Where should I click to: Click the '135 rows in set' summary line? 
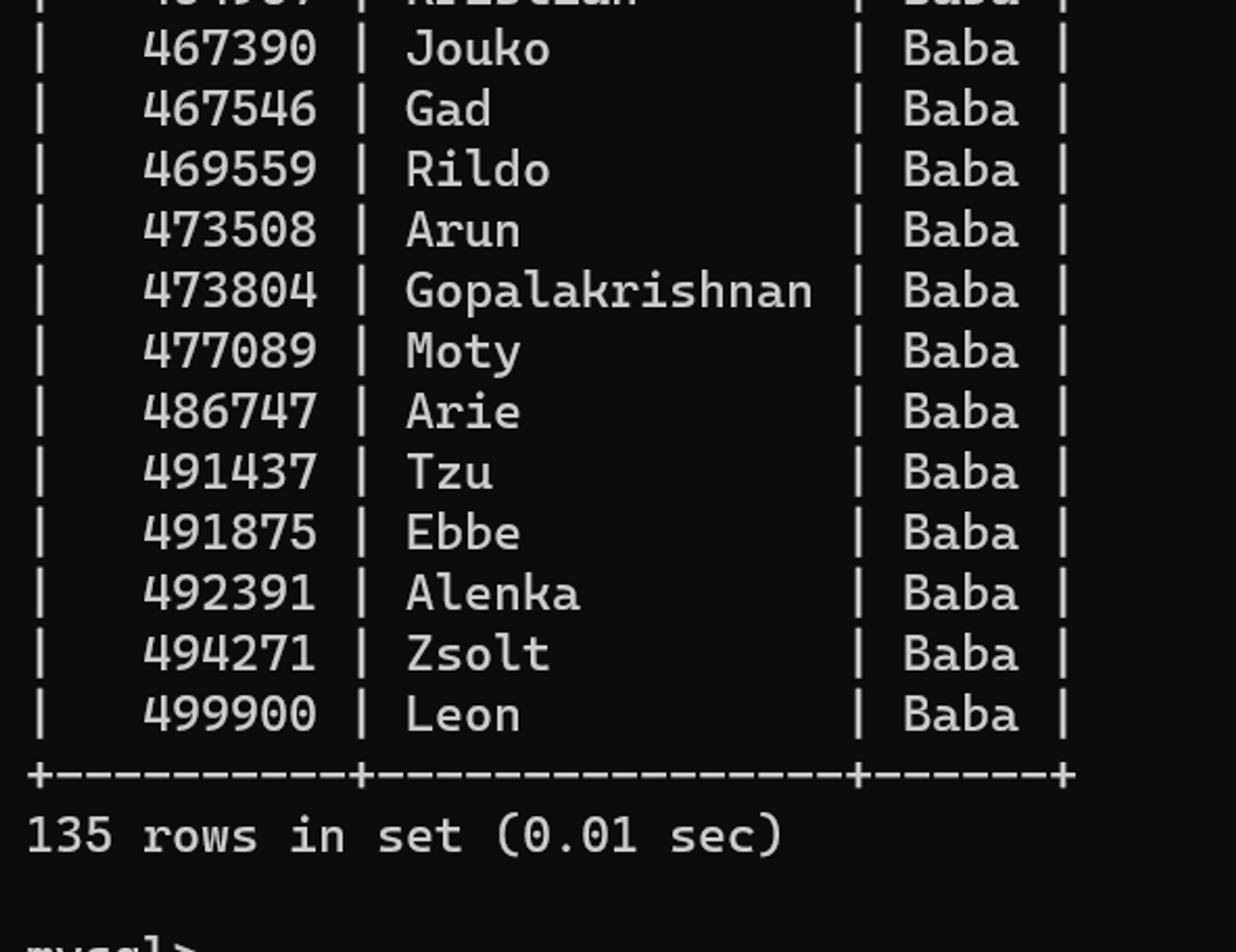coord(405,836)
